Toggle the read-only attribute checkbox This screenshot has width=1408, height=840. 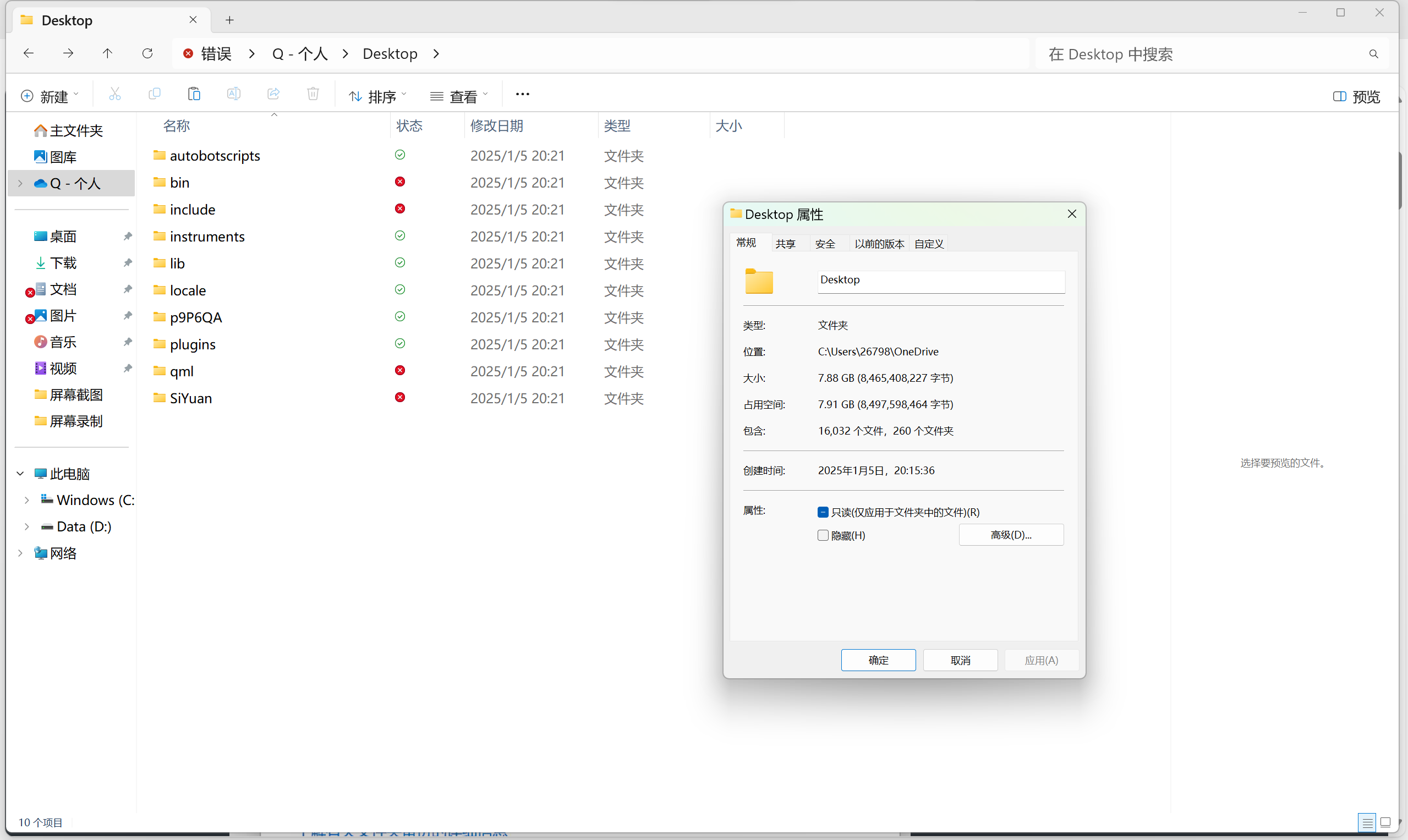(x=823, y=512)
